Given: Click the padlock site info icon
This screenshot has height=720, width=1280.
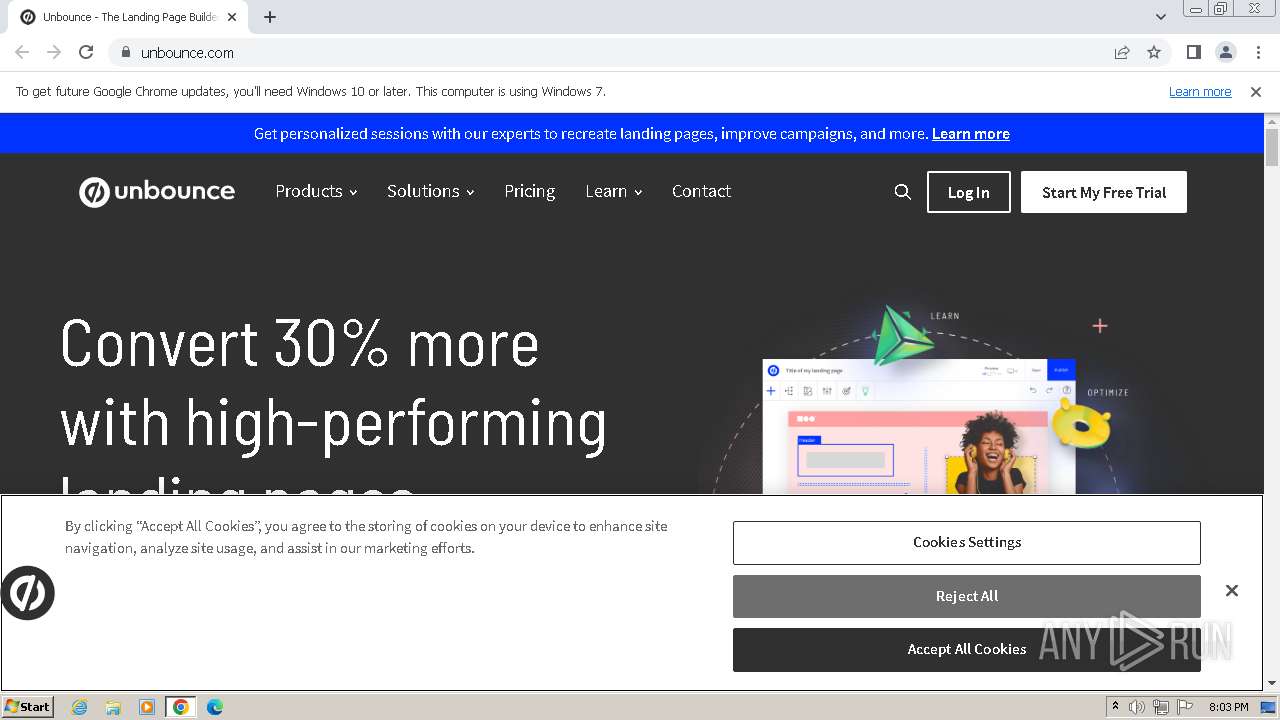Looking at the screenshot, I should click(125, 52).
